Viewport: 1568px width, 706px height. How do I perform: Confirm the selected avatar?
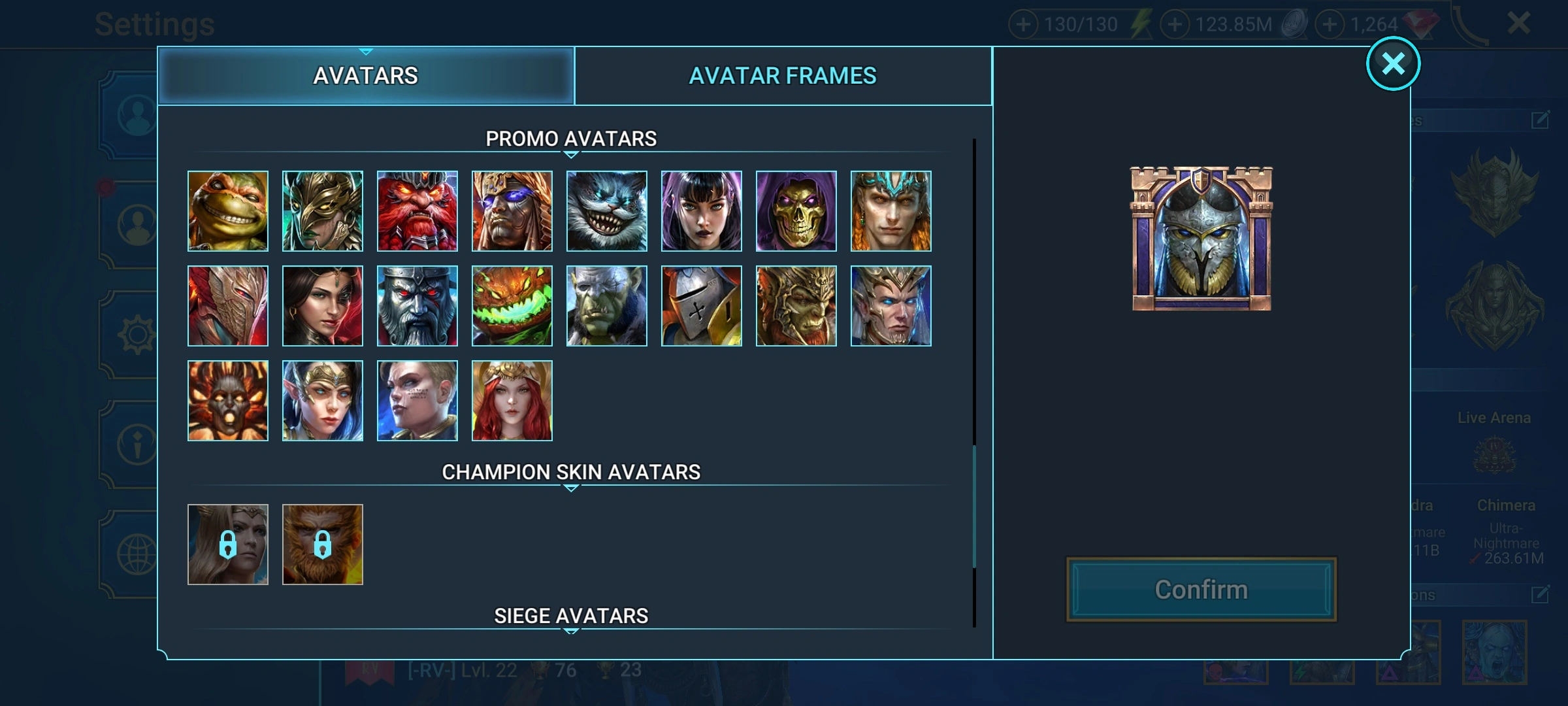click(1201, 590)
